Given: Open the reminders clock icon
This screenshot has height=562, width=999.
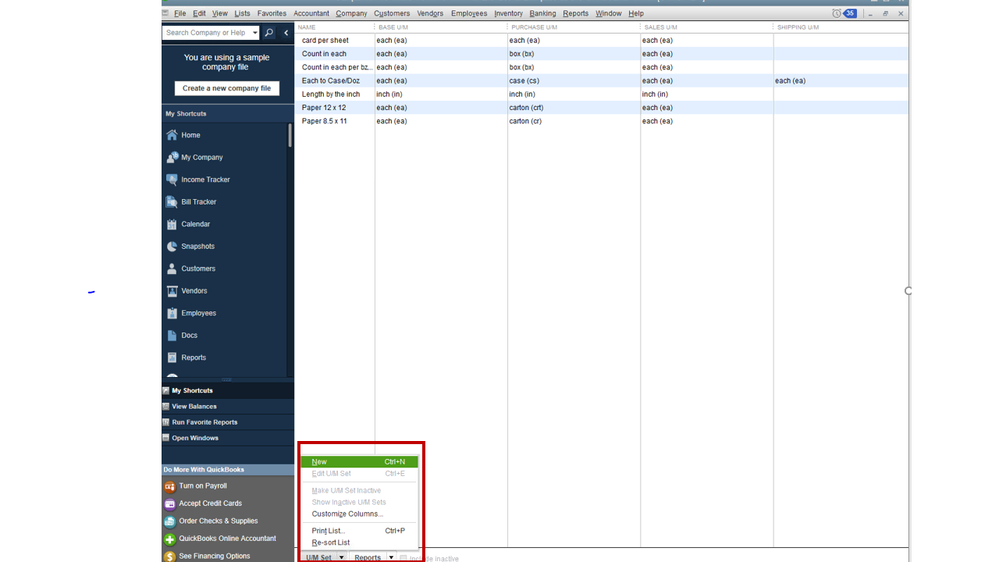Looking at the screenshot, I should [x=837, y=13].
